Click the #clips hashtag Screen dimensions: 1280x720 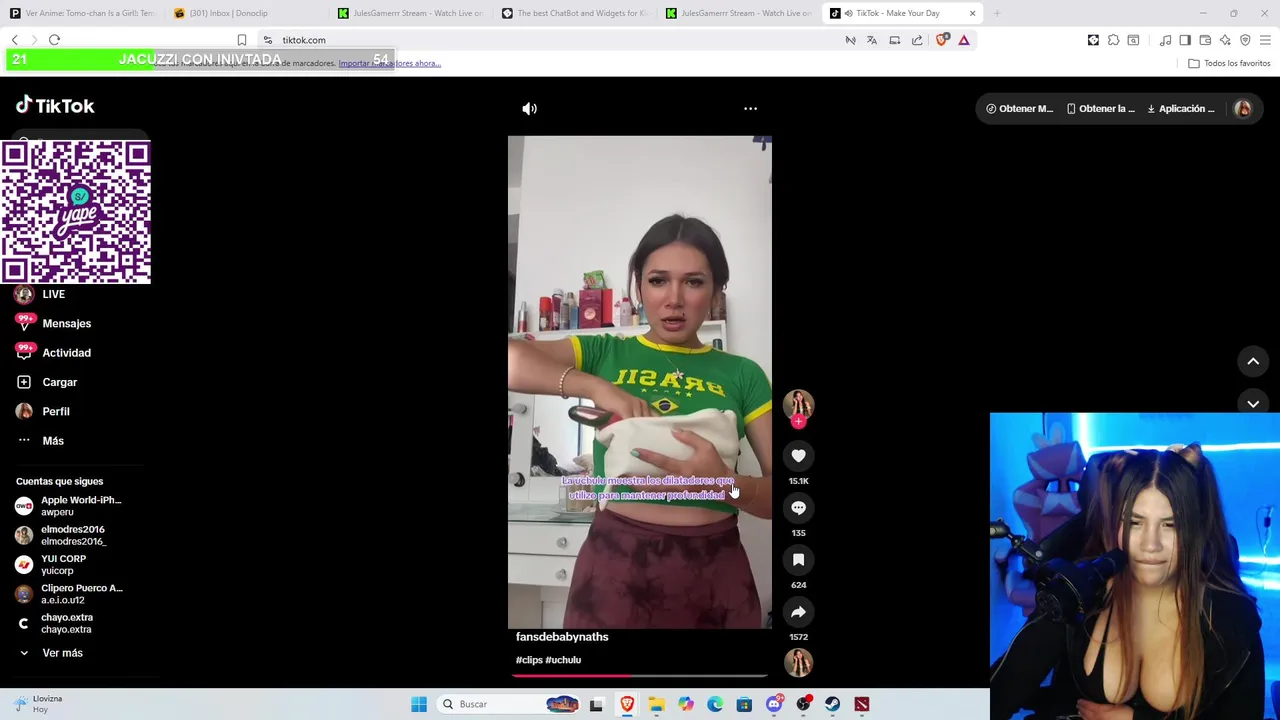[x=529, y=660]
